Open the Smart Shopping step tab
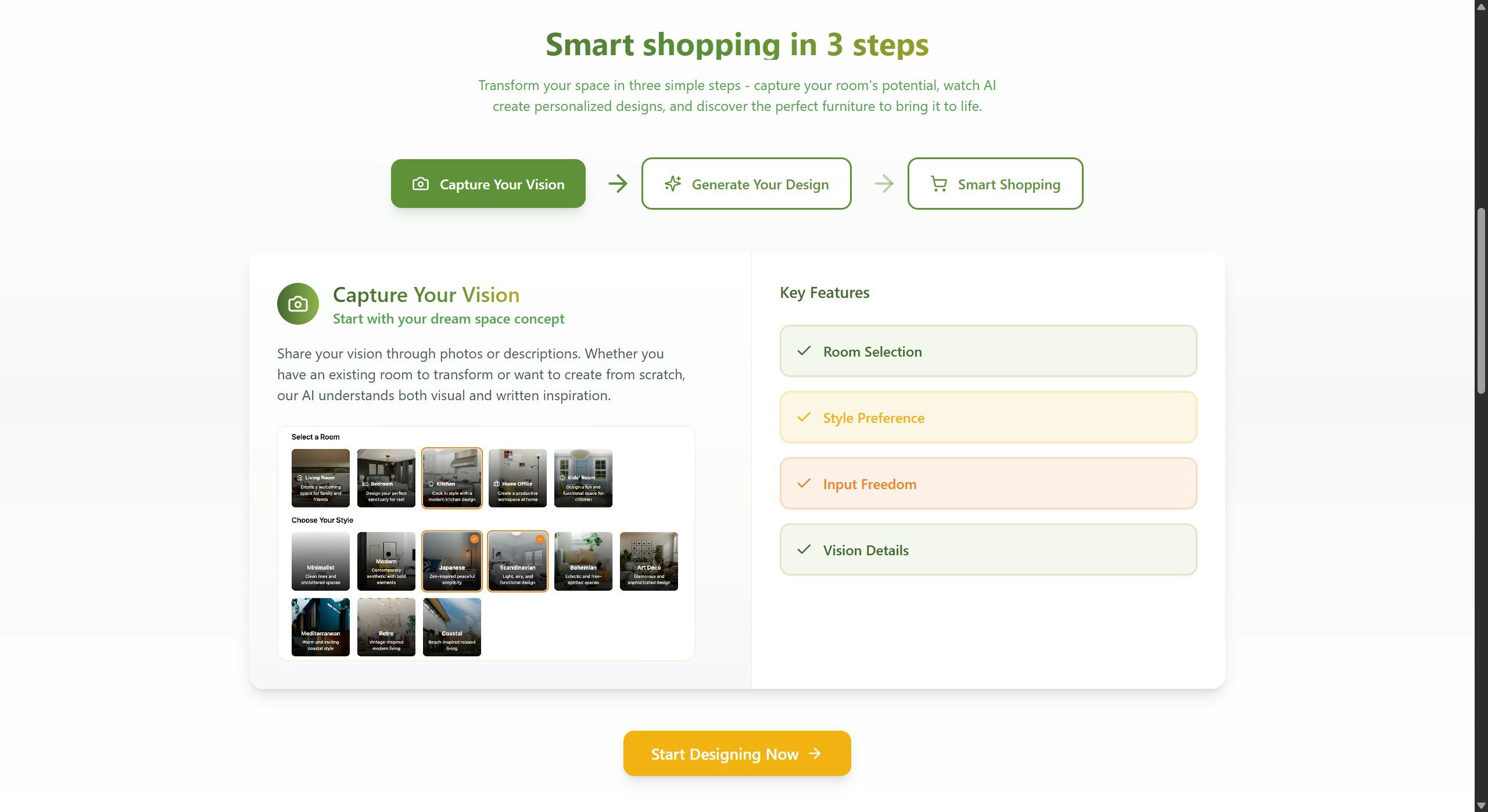This screenshot has height=812, width=1488. point(995,184)
